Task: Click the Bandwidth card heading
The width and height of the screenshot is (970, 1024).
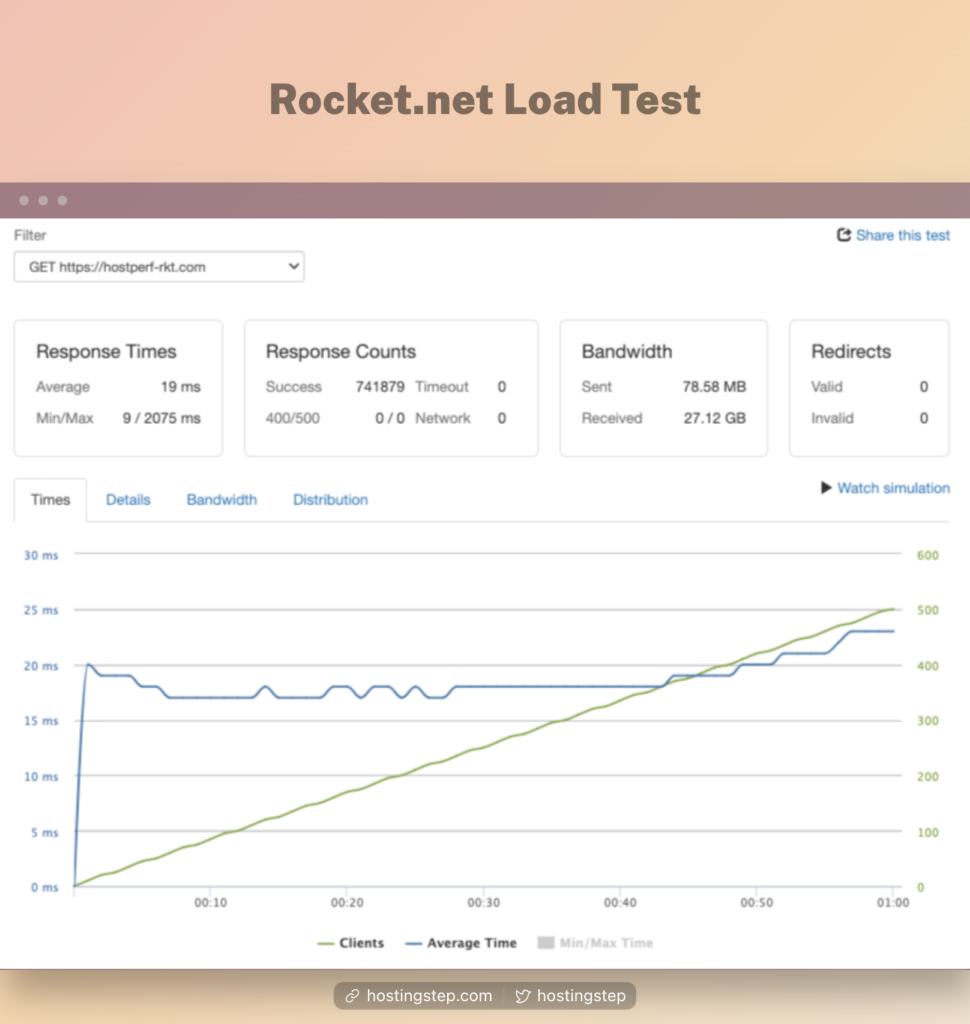Action: coord(626,351)
